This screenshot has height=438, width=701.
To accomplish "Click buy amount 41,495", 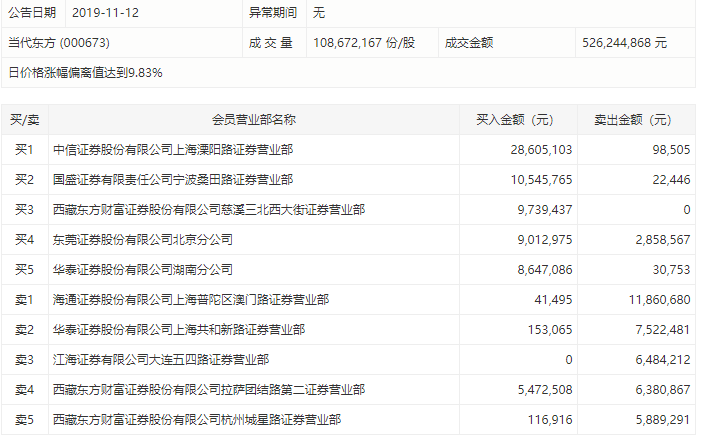I will (x=553, y=300).
